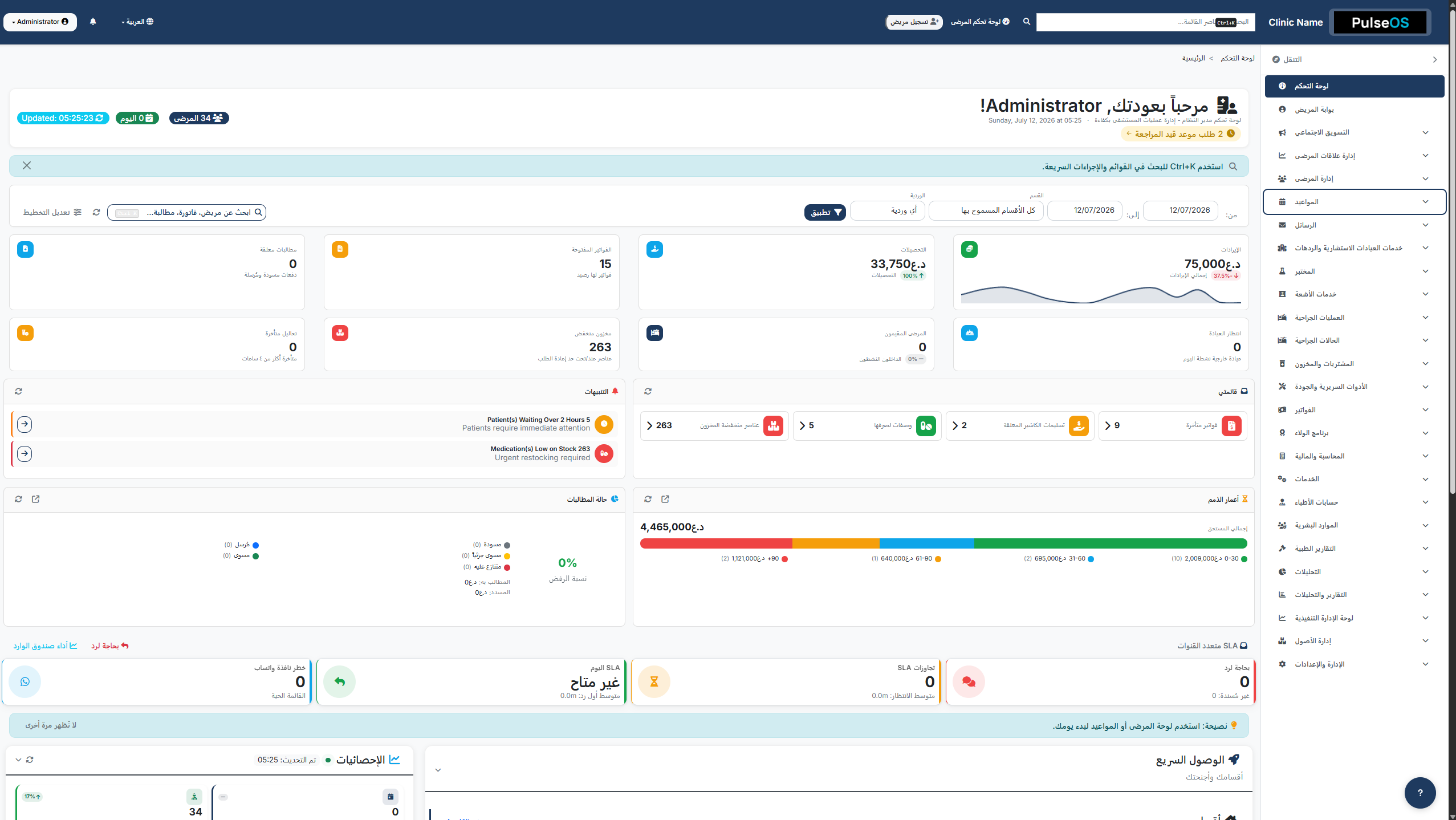Click the الإيرادات revenue card icon
This screenshot has height=820, width=1456.
pyautogui.click(x=969, y=249)
